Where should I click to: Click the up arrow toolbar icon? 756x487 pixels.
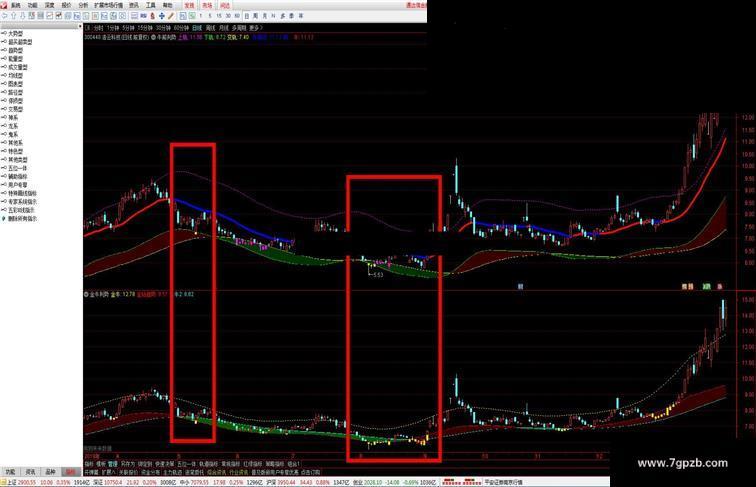[14, 16]
